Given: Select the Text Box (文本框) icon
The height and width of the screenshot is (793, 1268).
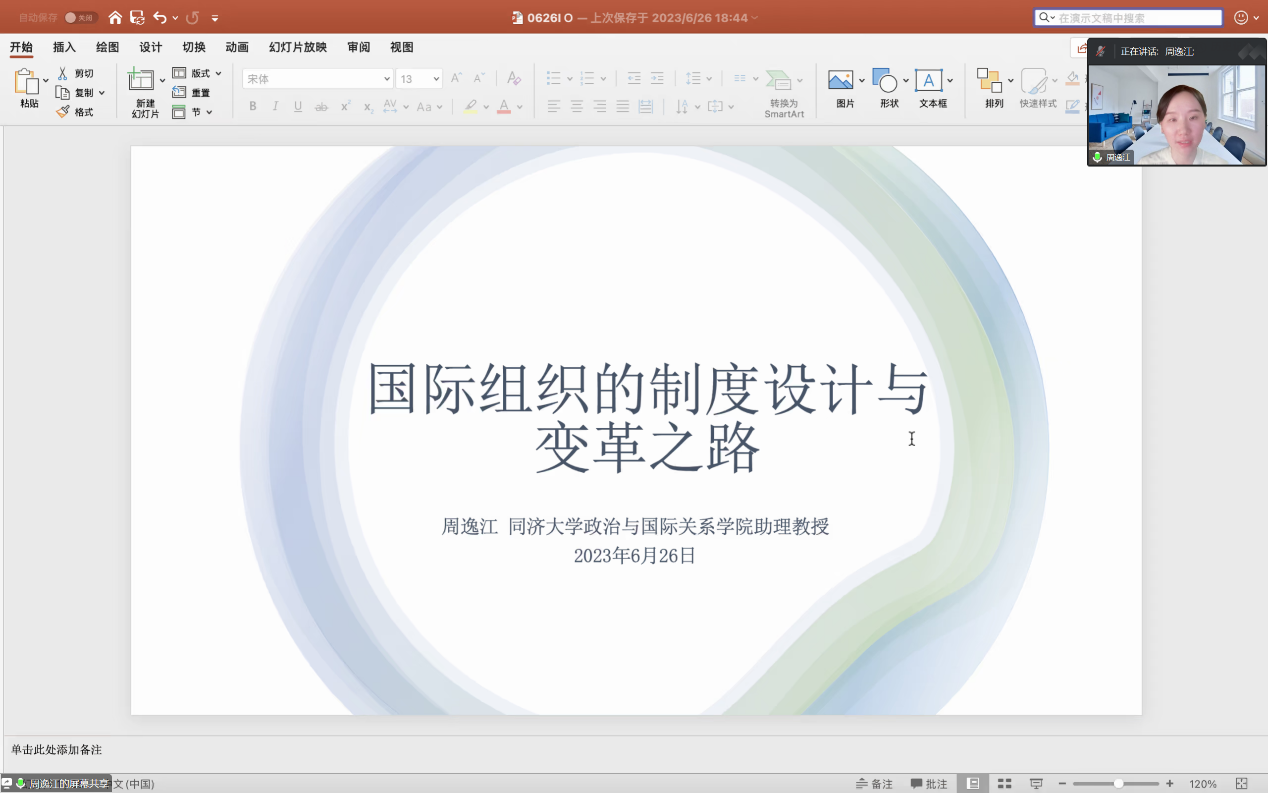Looking at the screenshot, I should point(929,80).
